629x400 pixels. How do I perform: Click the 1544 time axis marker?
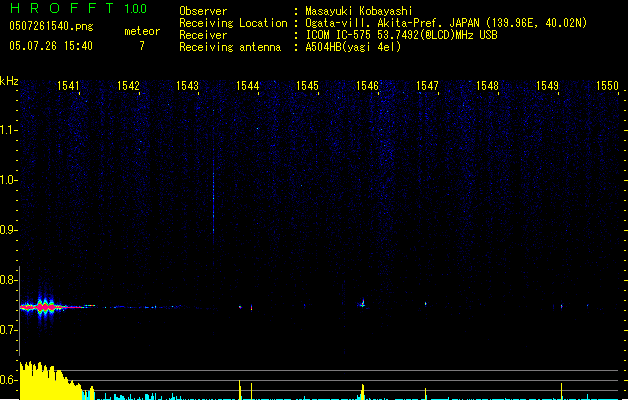click(x=248, y=86)
